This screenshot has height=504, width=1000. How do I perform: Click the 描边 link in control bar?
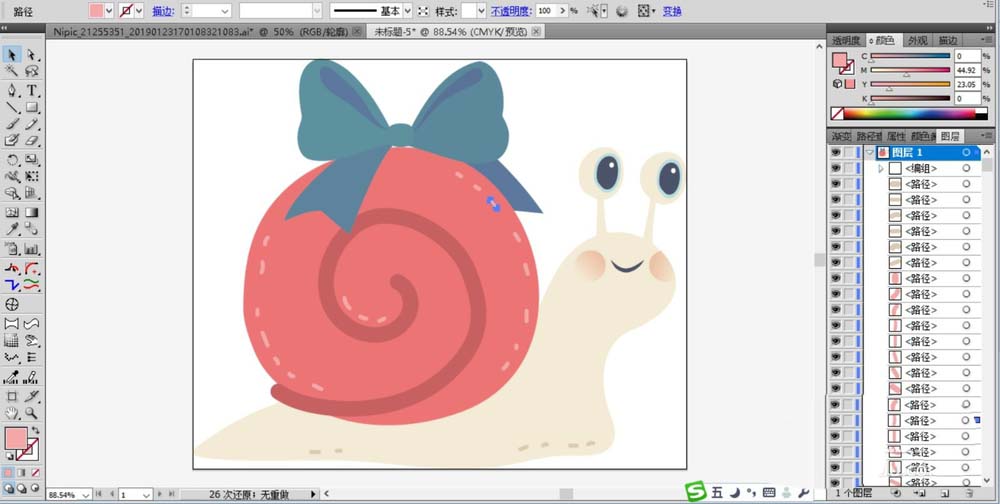pyautogui.click(x=162, y=11)
